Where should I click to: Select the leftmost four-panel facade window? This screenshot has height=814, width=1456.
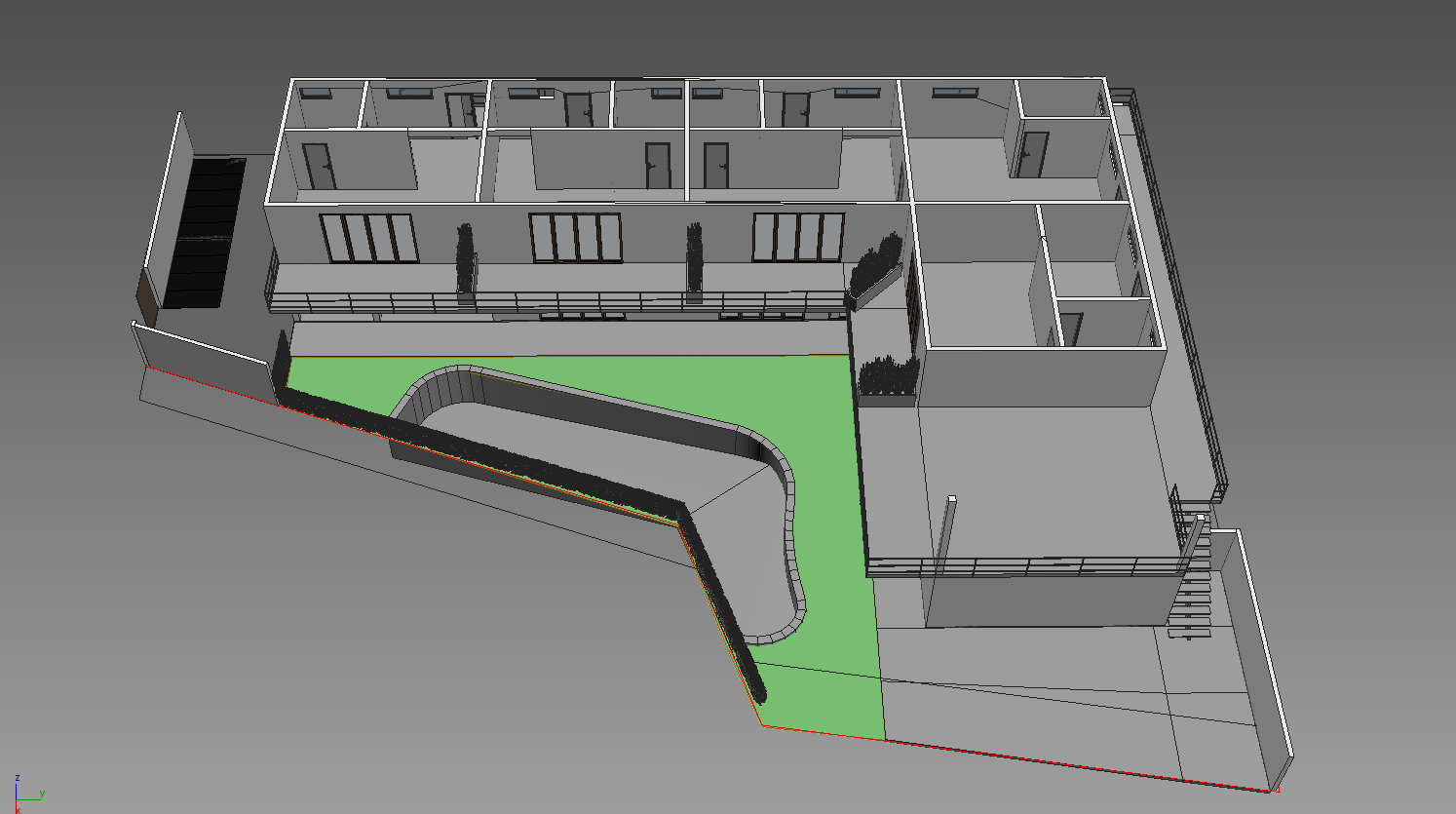(x=369, y=239)
